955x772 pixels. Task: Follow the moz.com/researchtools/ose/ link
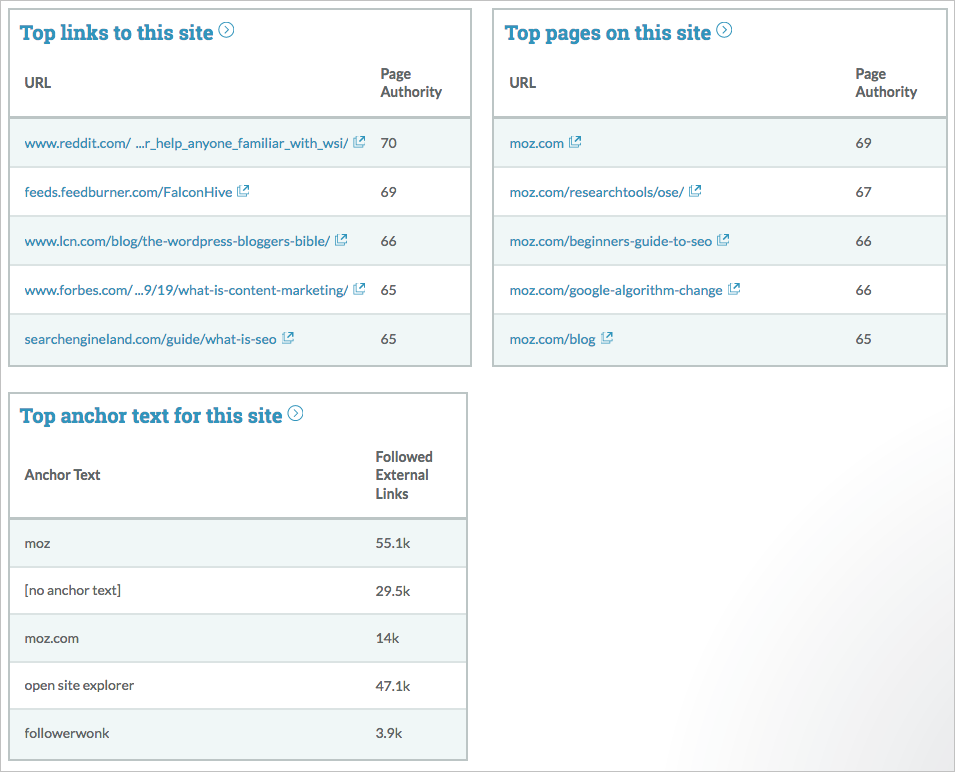pyautogui.click(x=597, y=192)
